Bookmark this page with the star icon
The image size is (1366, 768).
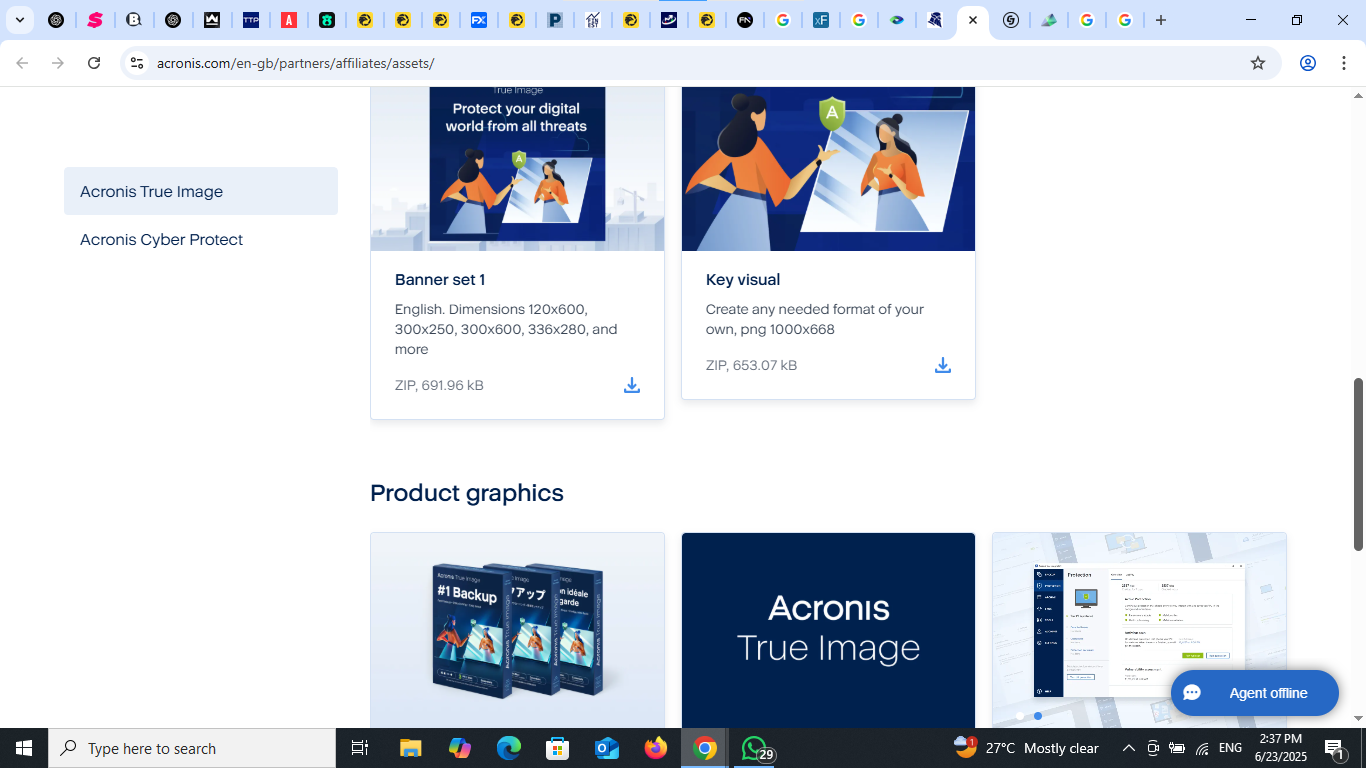pyautogui.click(x=1258, y=63)
